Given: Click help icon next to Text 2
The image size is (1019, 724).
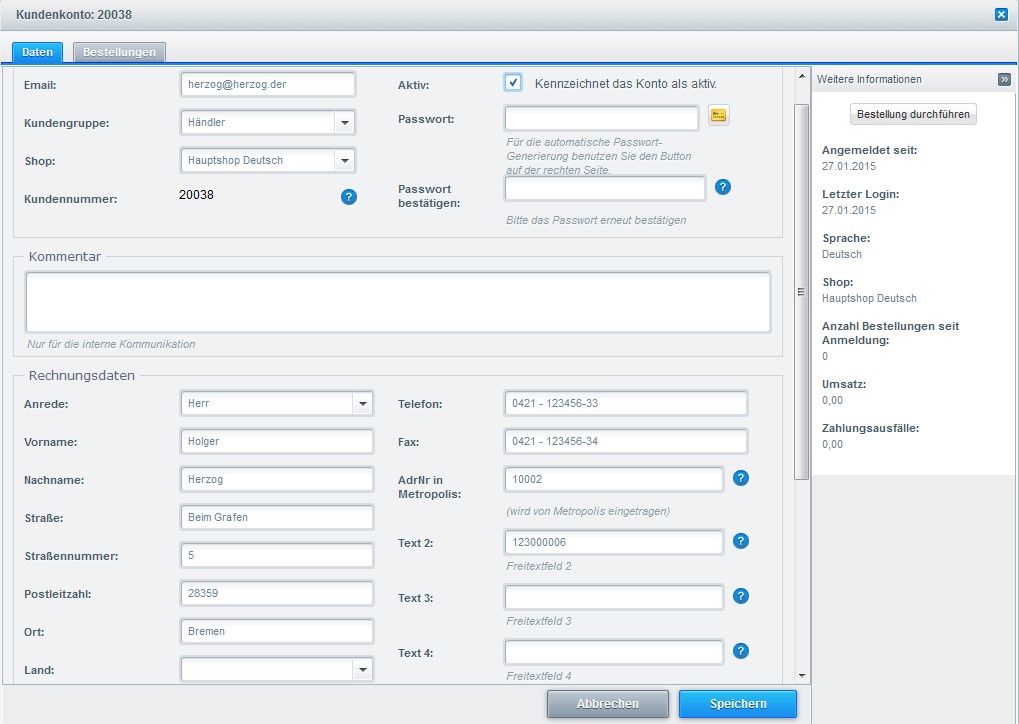Looking at the screenshot, I should click(741, 541).
